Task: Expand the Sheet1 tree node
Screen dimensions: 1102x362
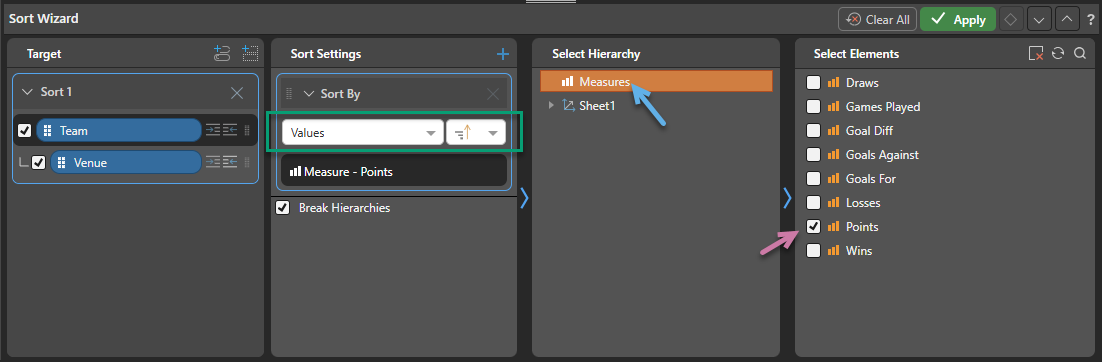Action: coord(552,105)
